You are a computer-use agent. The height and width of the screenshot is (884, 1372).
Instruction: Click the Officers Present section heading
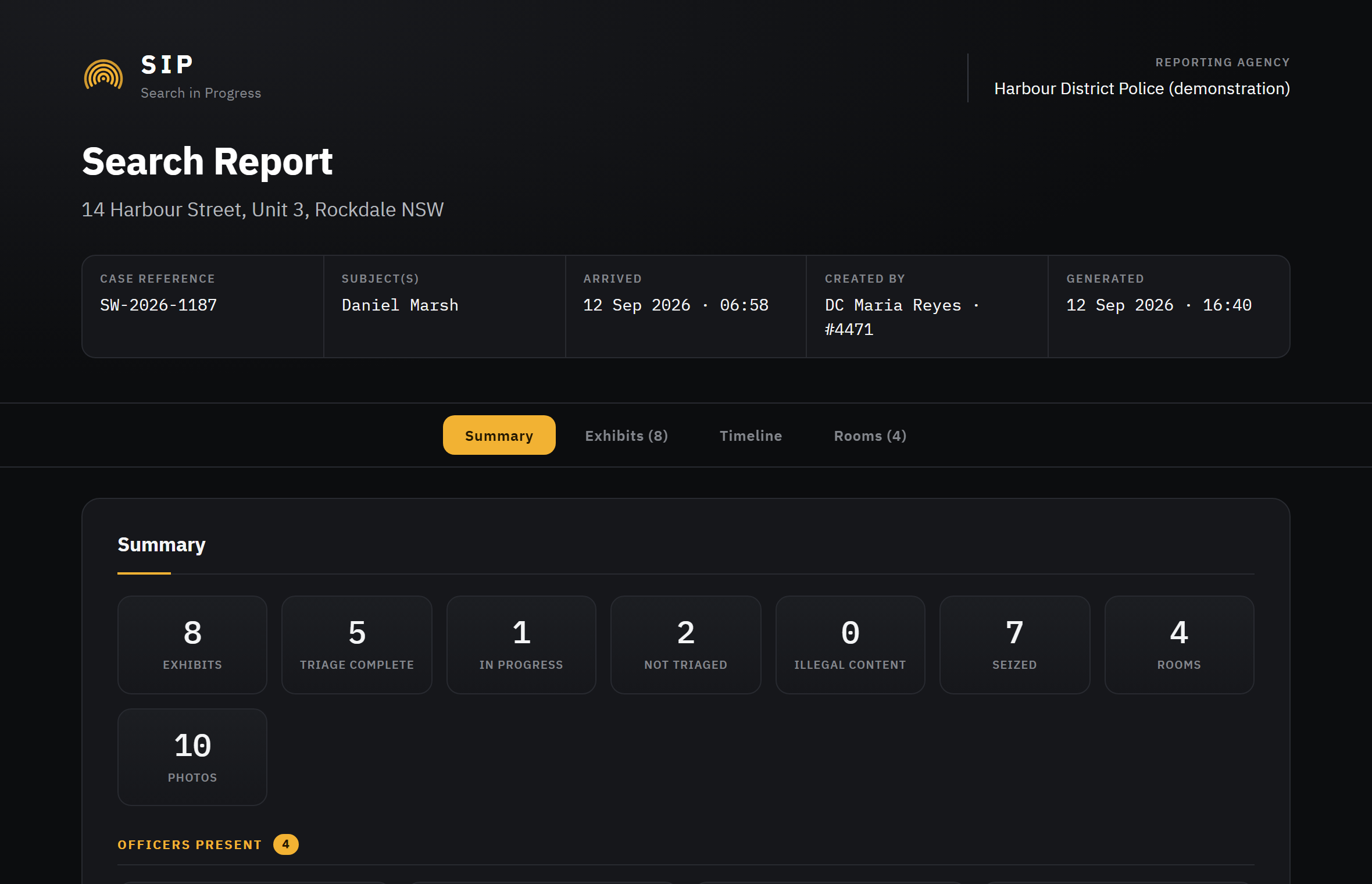coord(190,844)
